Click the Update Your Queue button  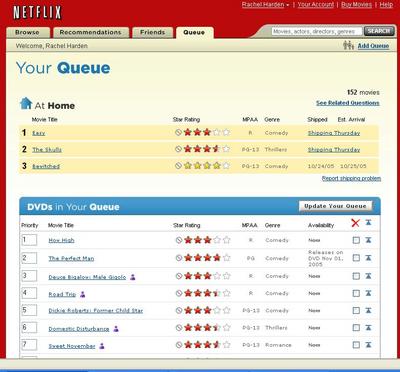tap(335, 206)
